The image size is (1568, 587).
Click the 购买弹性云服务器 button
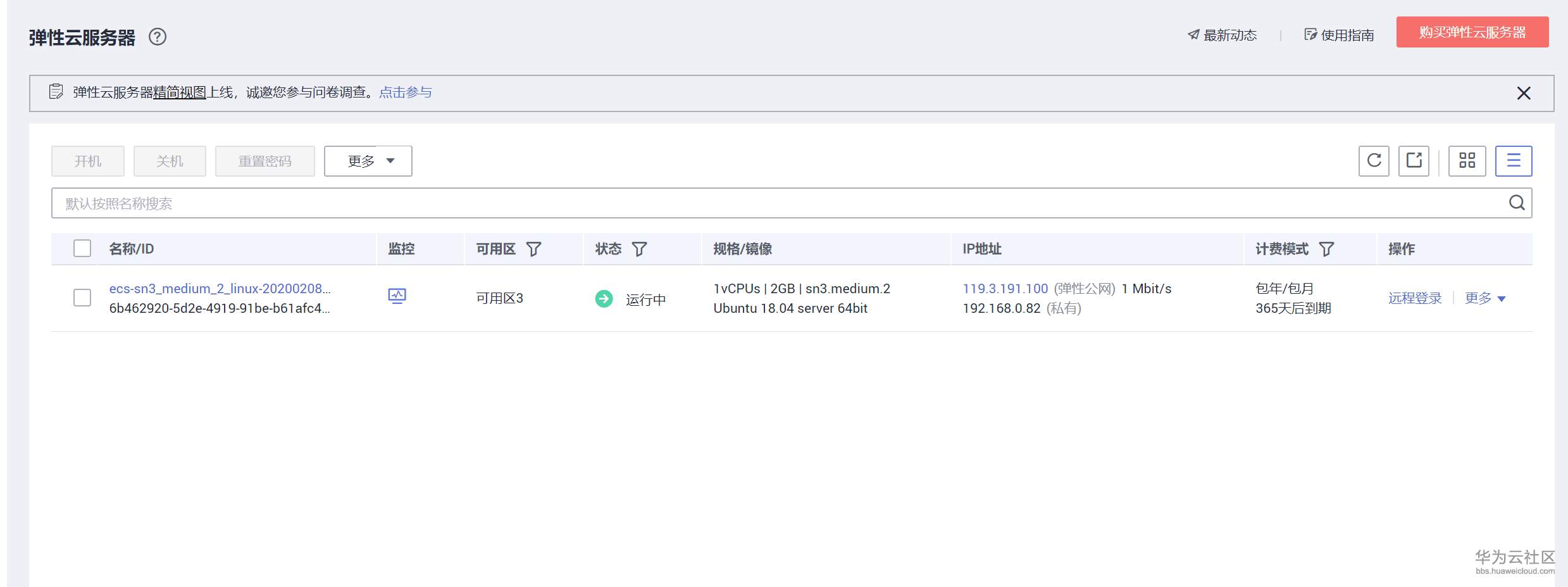(1472, 32)
